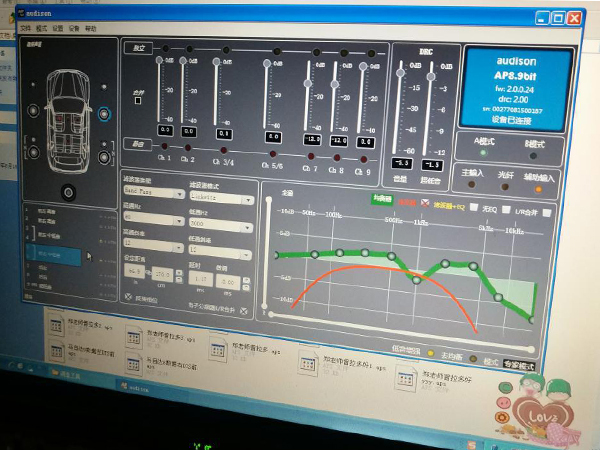Expand the high-pass Hz dropdown
The image size is (600, 450).
[x=179, y=221]
